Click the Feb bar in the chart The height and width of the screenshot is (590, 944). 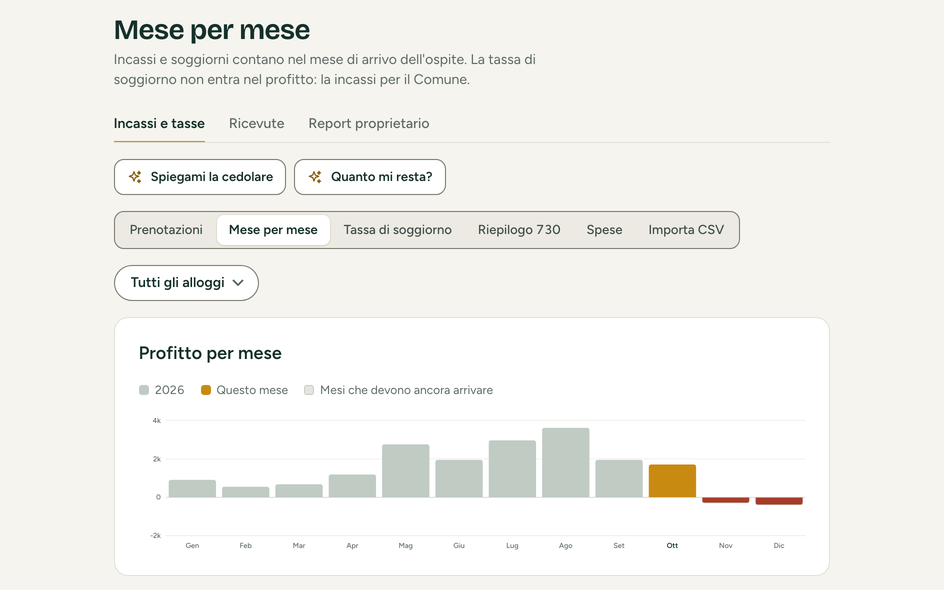click(246, 492)
